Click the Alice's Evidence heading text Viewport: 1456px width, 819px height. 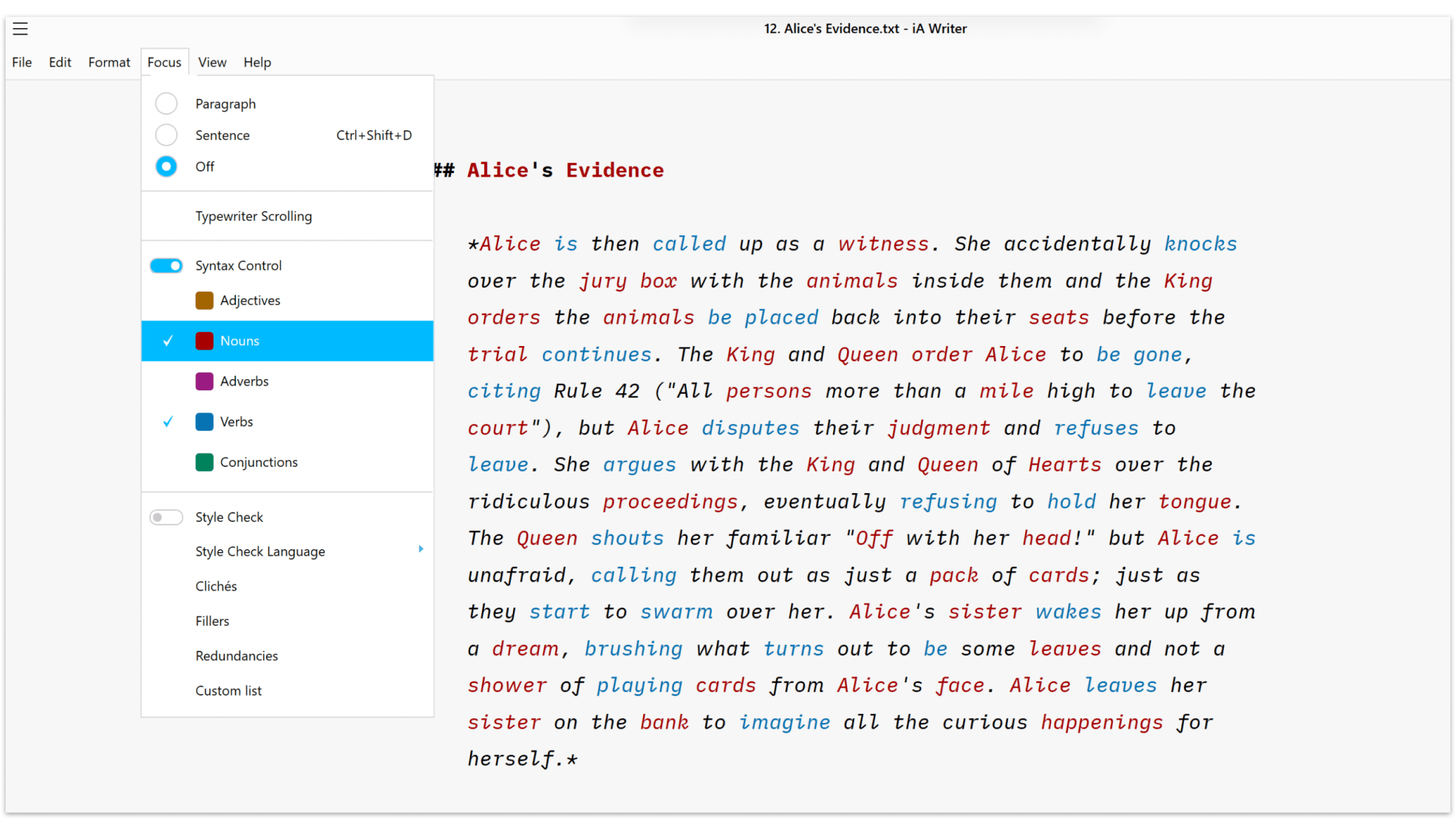[x=565, y=170]
